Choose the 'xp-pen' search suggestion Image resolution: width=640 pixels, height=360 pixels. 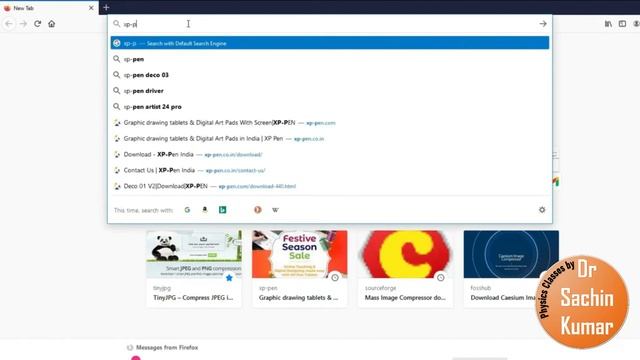pyautogui.click(x=330, y=59)
